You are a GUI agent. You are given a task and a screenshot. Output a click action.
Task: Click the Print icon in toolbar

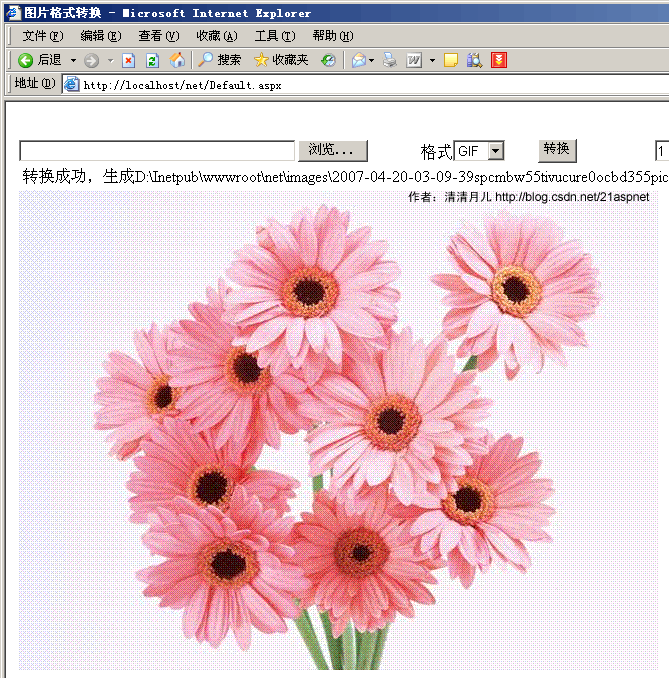pyautogui.click(x=390, y=60)
